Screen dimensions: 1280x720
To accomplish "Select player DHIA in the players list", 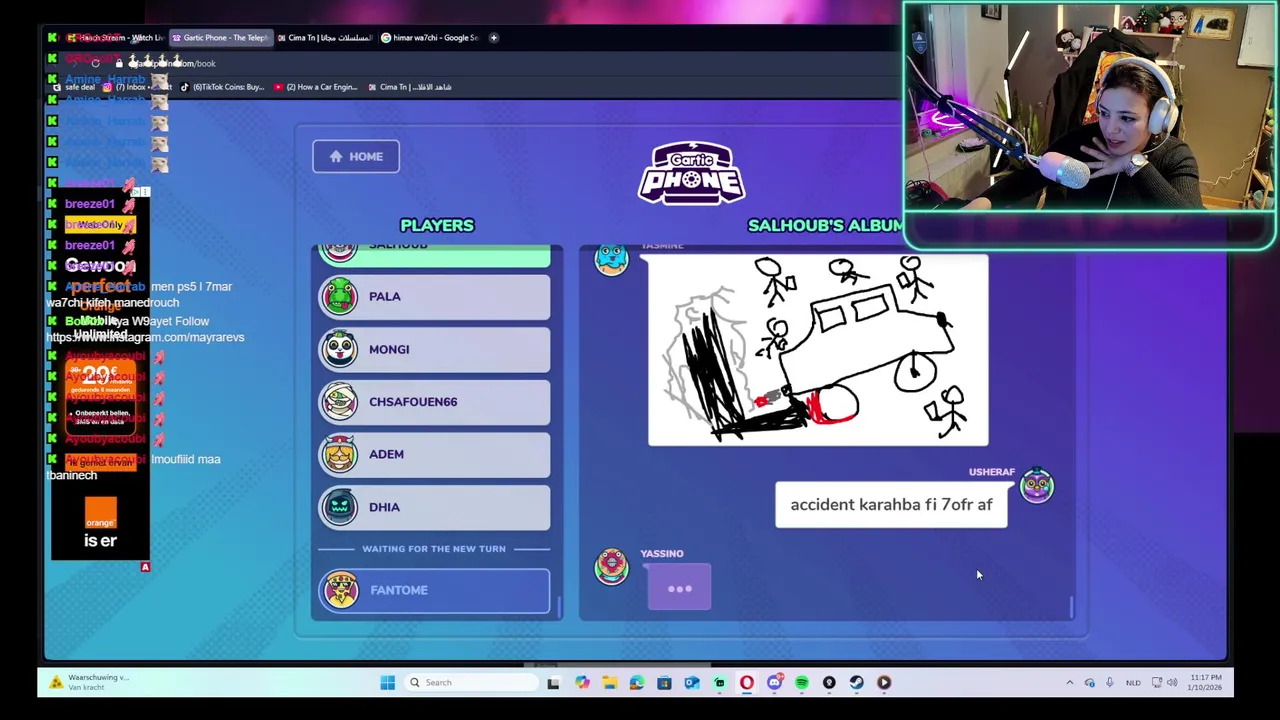I will coord(434,507).
